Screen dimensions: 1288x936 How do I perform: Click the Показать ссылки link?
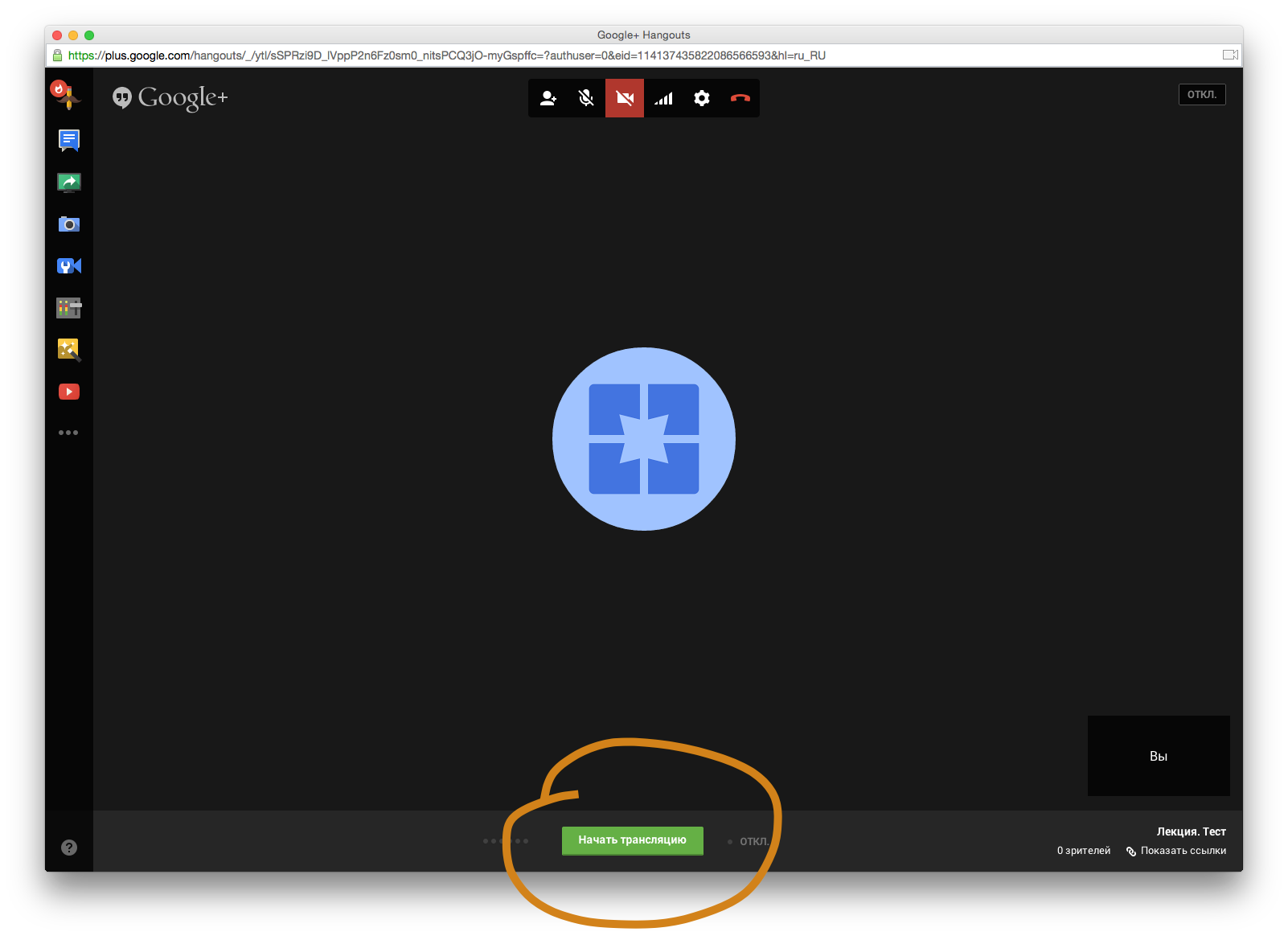[x=1183, y=851]
